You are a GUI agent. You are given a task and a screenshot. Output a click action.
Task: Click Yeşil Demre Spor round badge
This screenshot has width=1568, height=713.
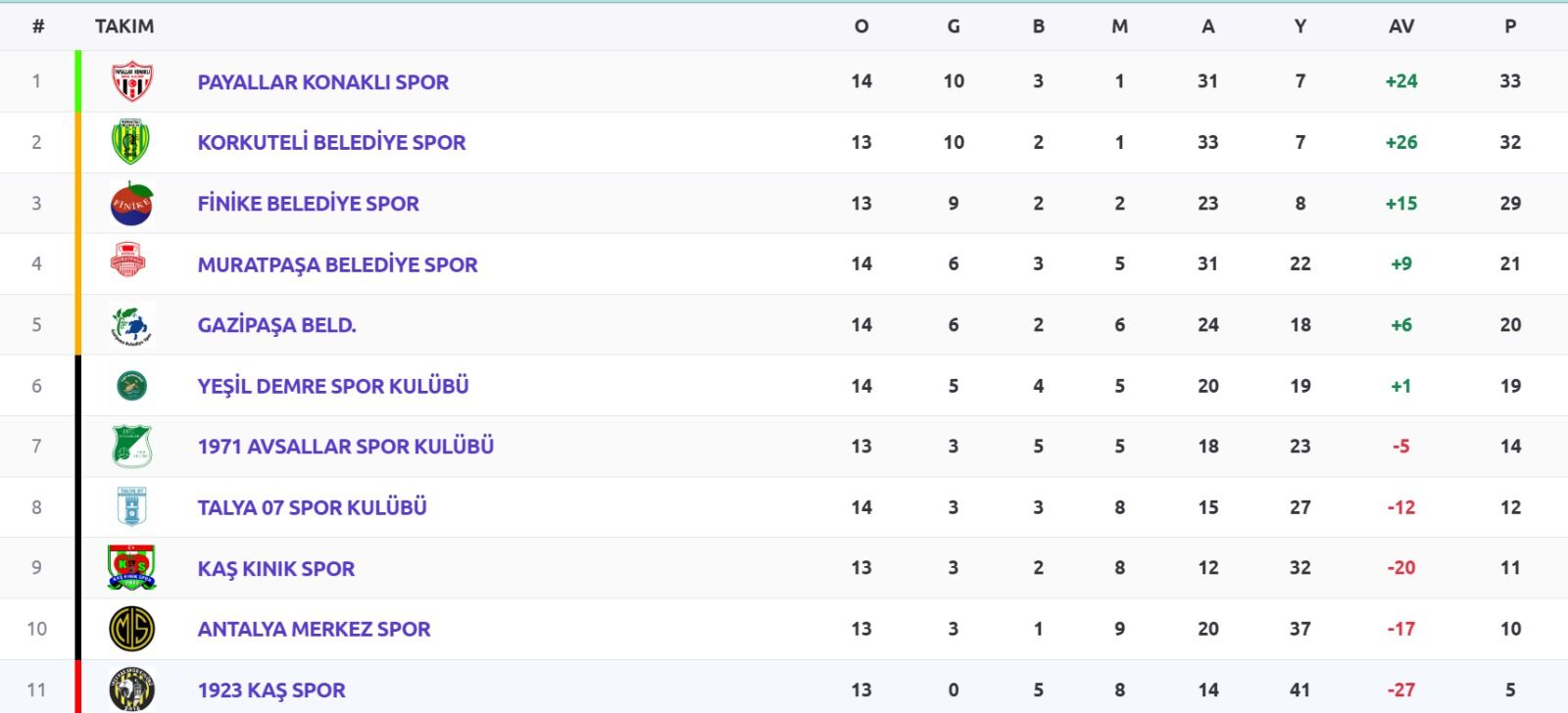click(131, 386)
